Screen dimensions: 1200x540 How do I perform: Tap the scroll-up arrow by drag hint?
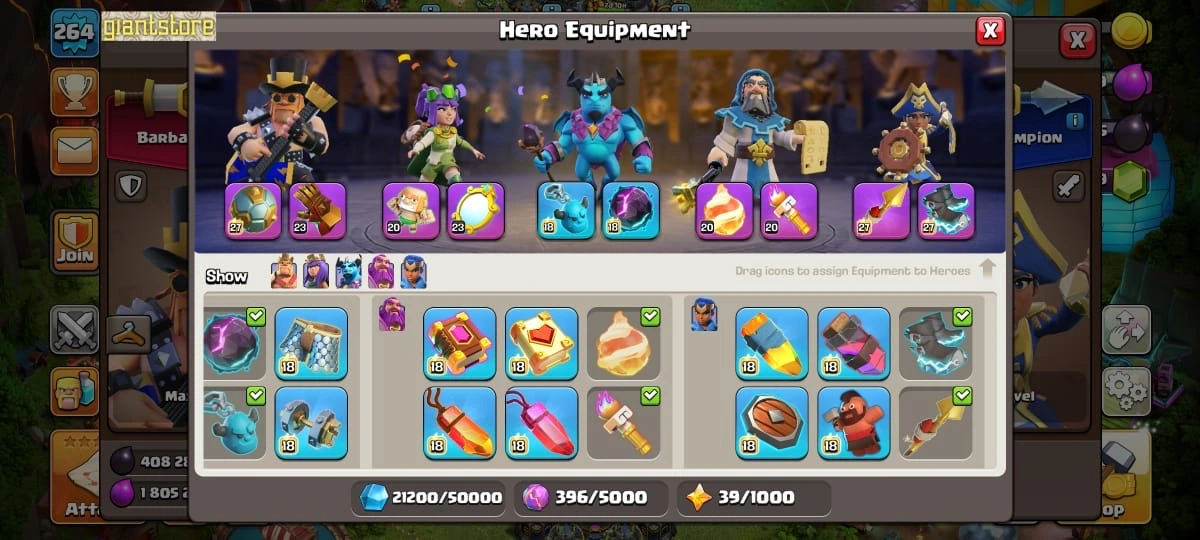click(x=987, y=269)
